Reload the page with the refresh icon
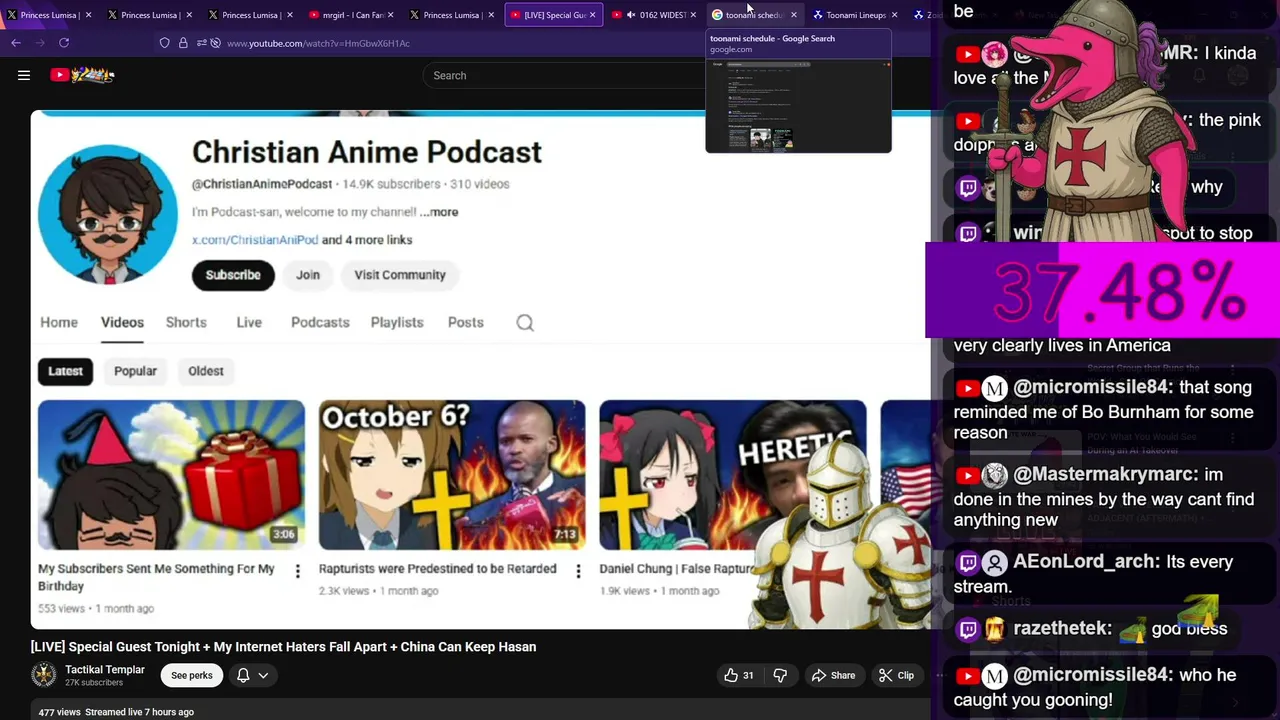The image size is (1280, 720). [64, 43]
